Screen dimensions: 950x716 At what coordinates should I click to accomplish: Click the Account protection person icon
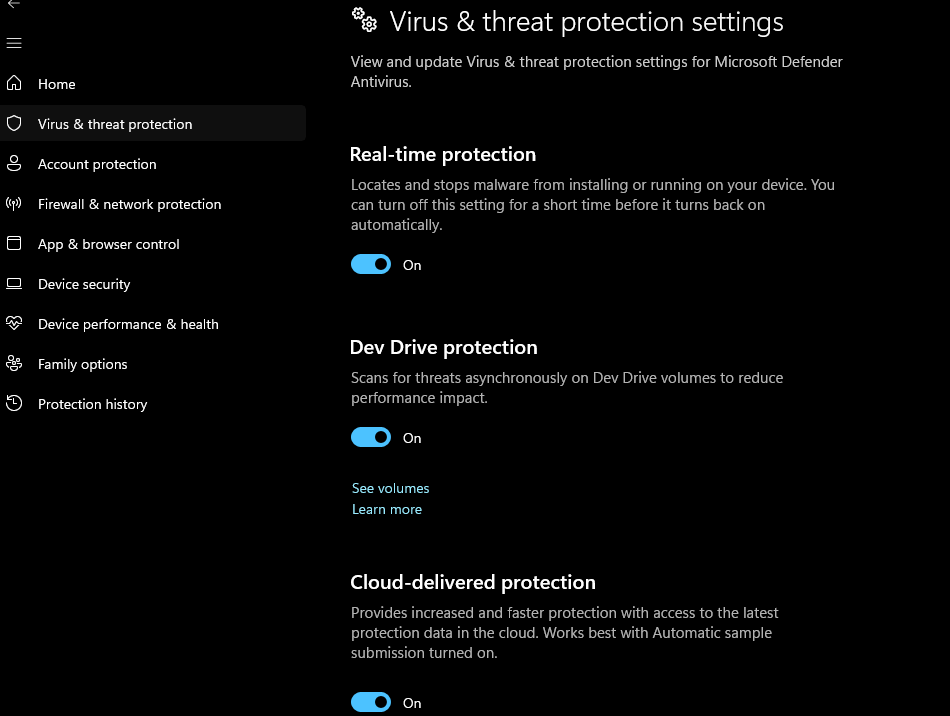[14, 164]
